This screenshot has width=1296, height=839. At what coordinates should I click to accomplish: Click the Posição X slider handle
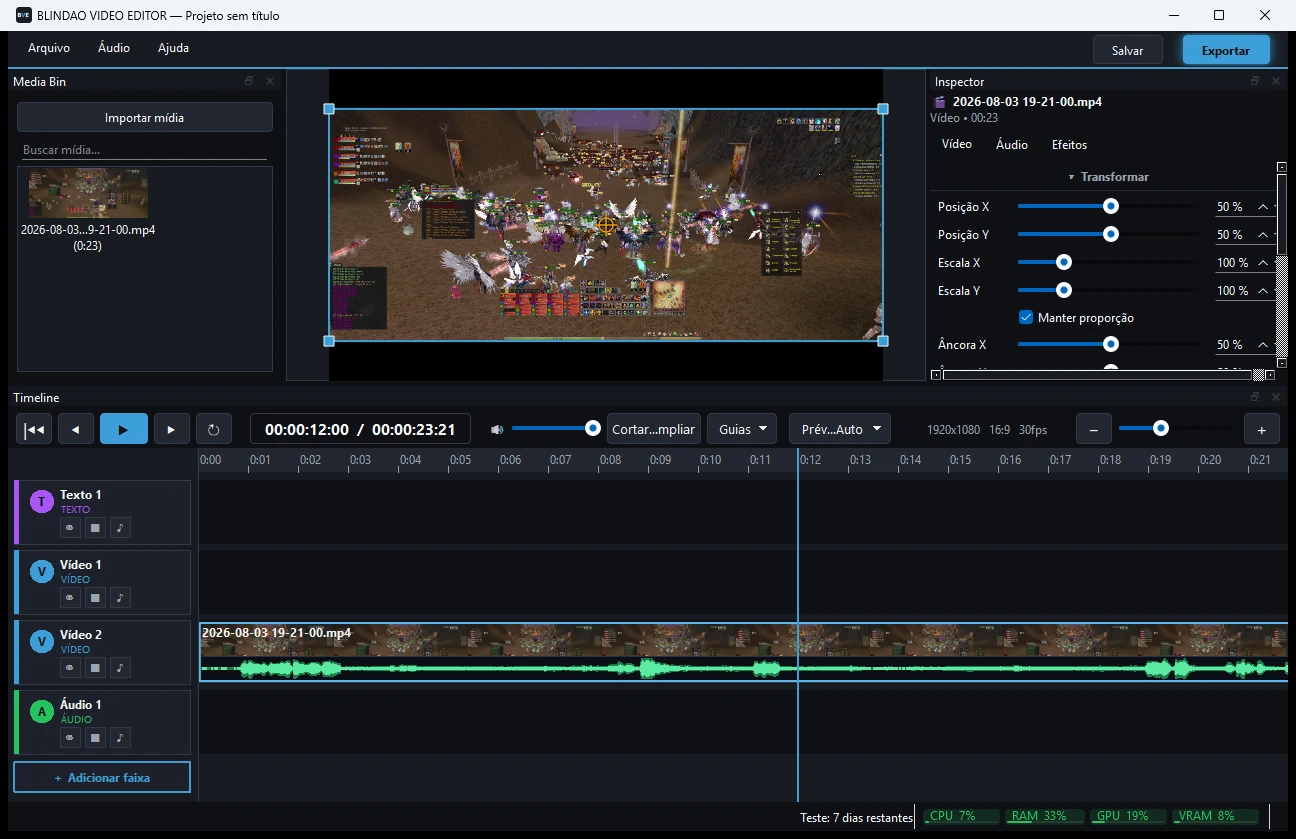1110,206
